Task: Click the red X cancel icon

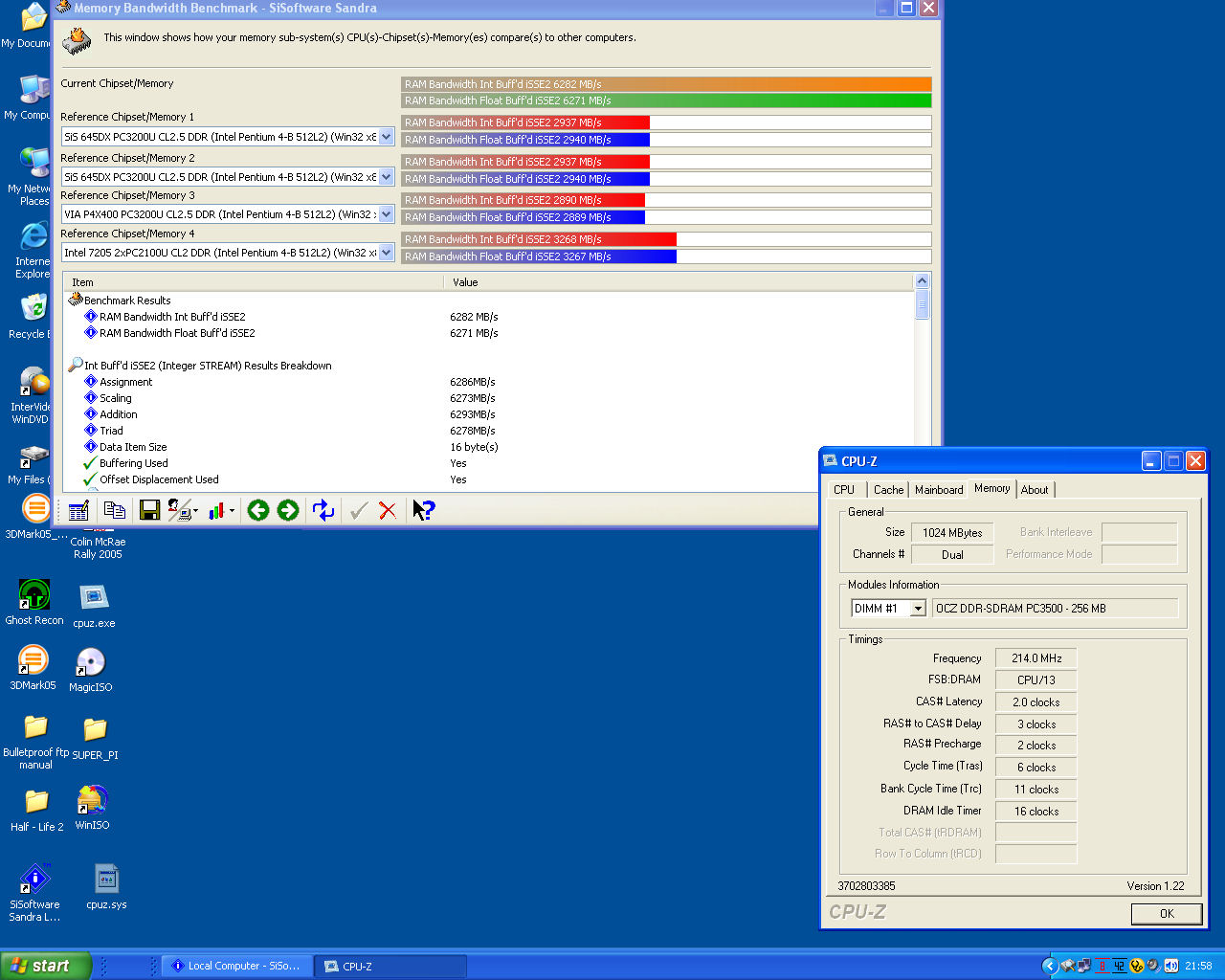Action: pos(388,511)
